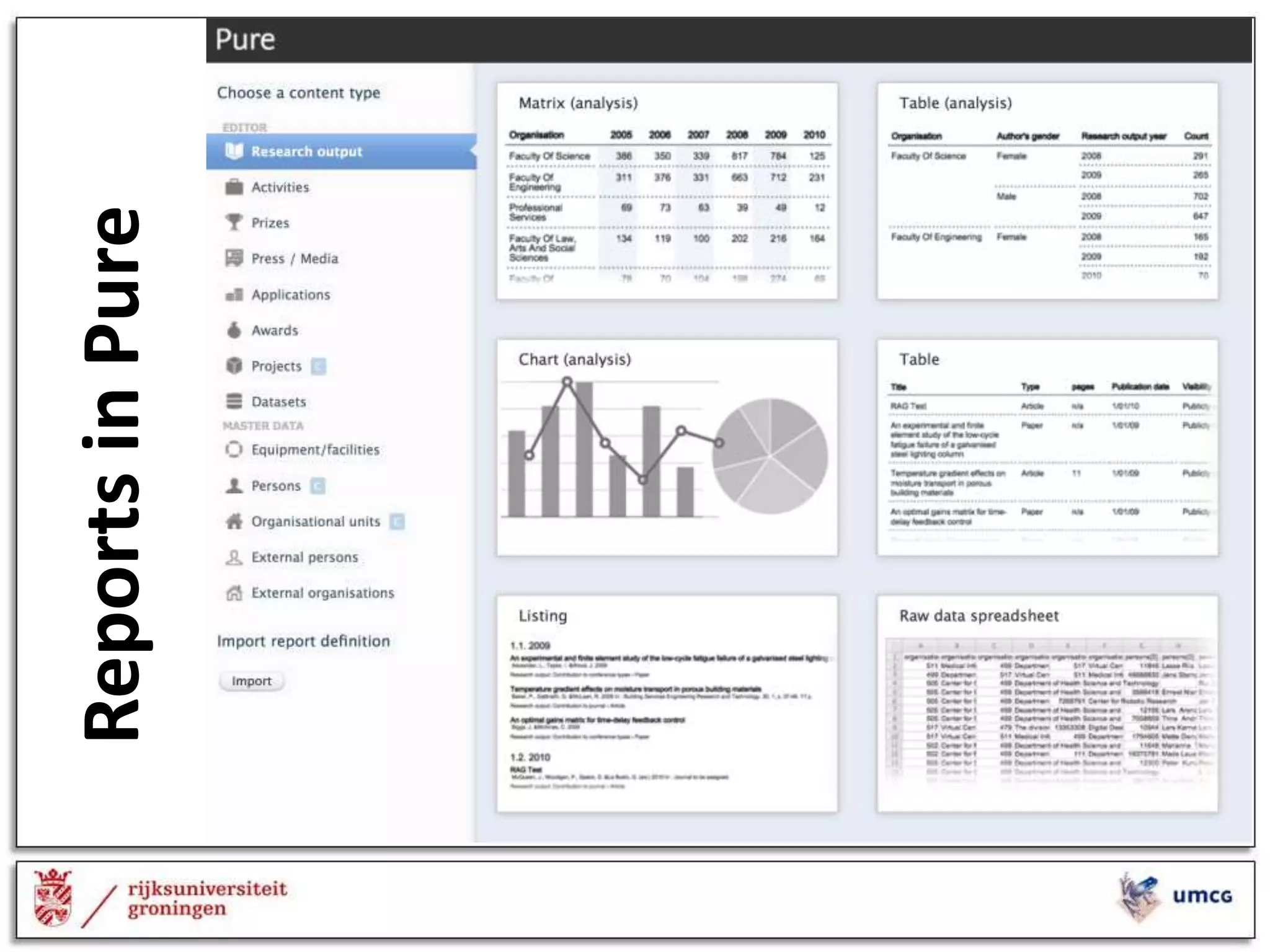Screen dimensions: 1270x952
Task: Open the Raw data spreadsheet template
Action: pos(1047,704)
